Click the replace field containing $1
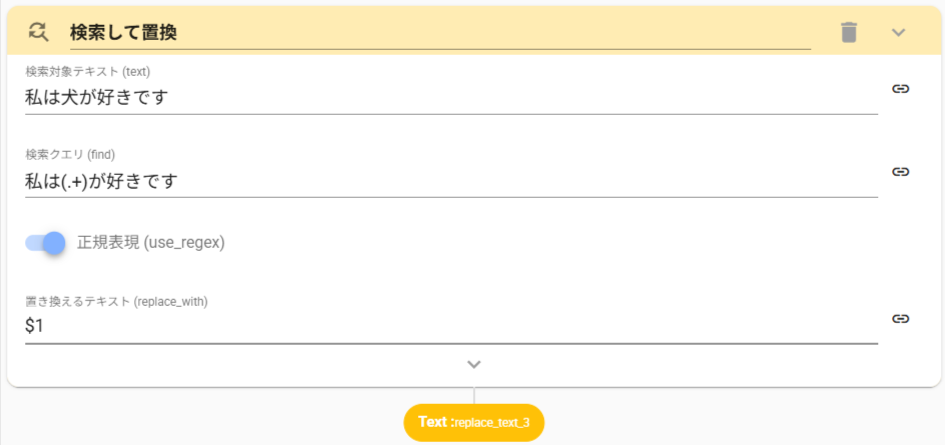 450,326
